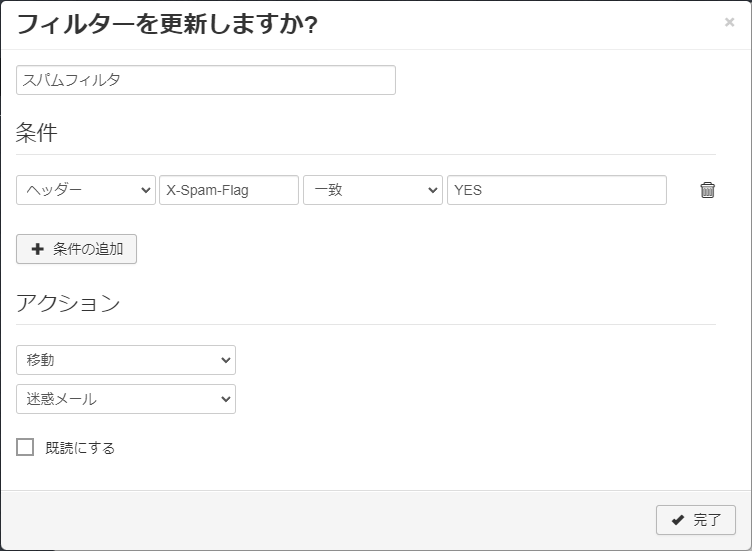This screenshot has width=752, height=551.
Task: Expand the 一致 match type dropdown
Action: (372, 190)
